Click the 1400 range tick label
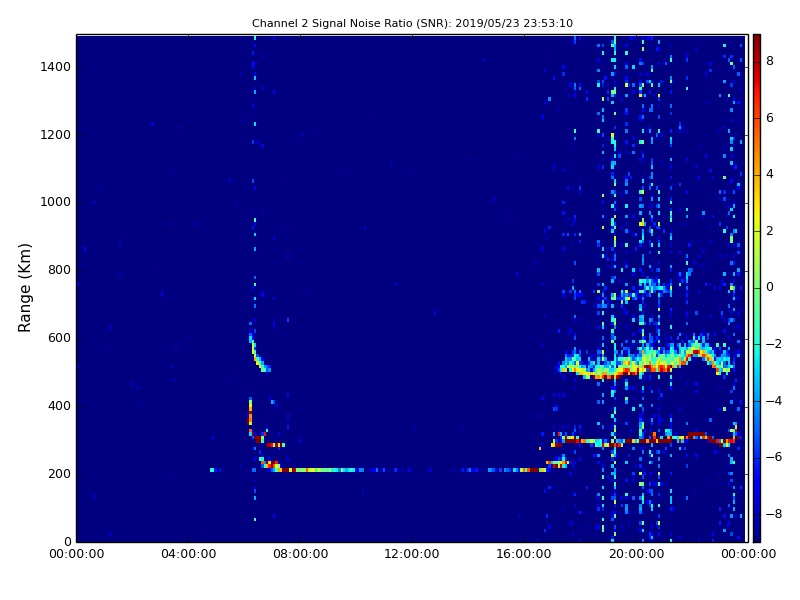Screen dimensions: 800x600 click(56, 67)
